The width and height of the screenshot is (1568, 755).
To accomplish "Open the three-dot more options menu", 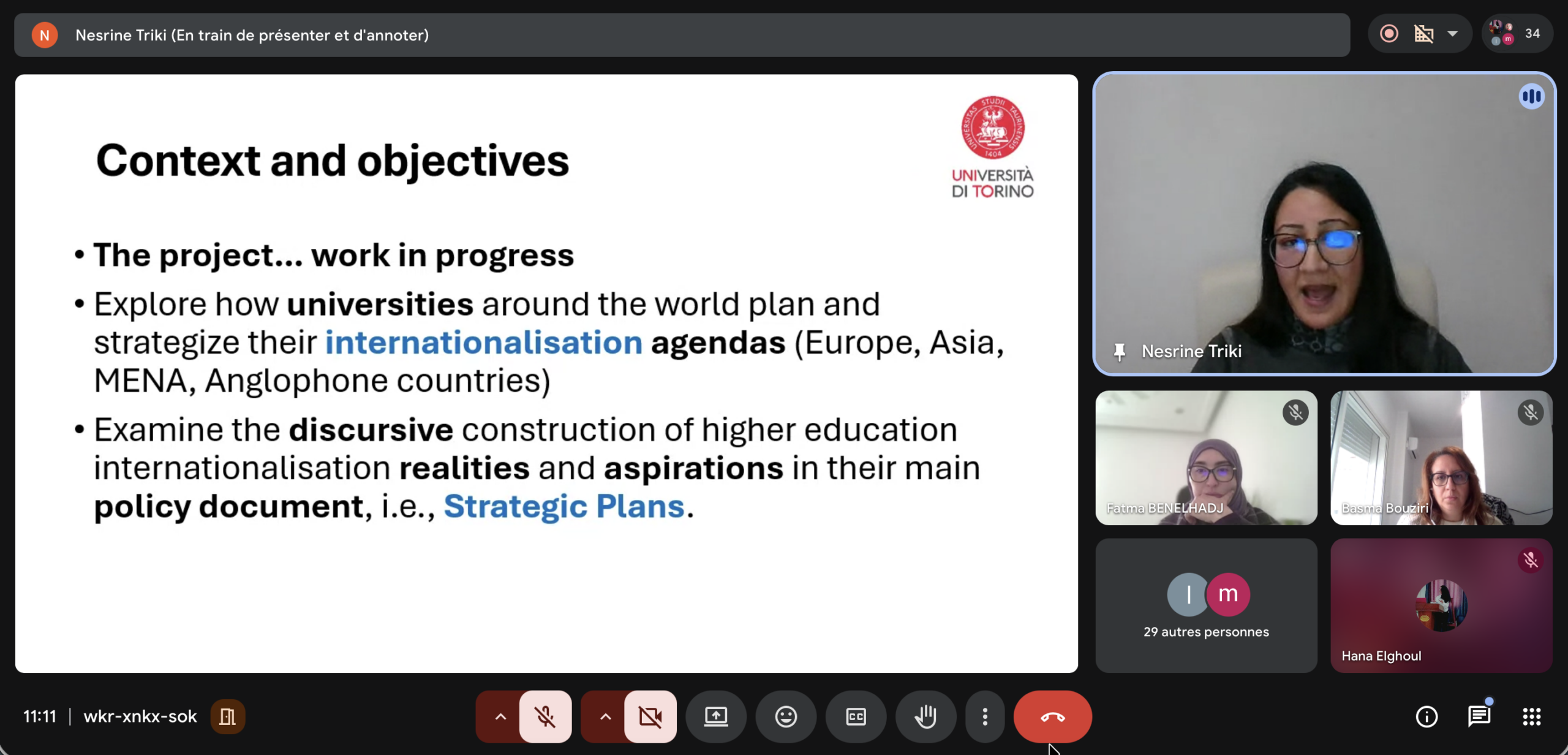I will (985, 716).
